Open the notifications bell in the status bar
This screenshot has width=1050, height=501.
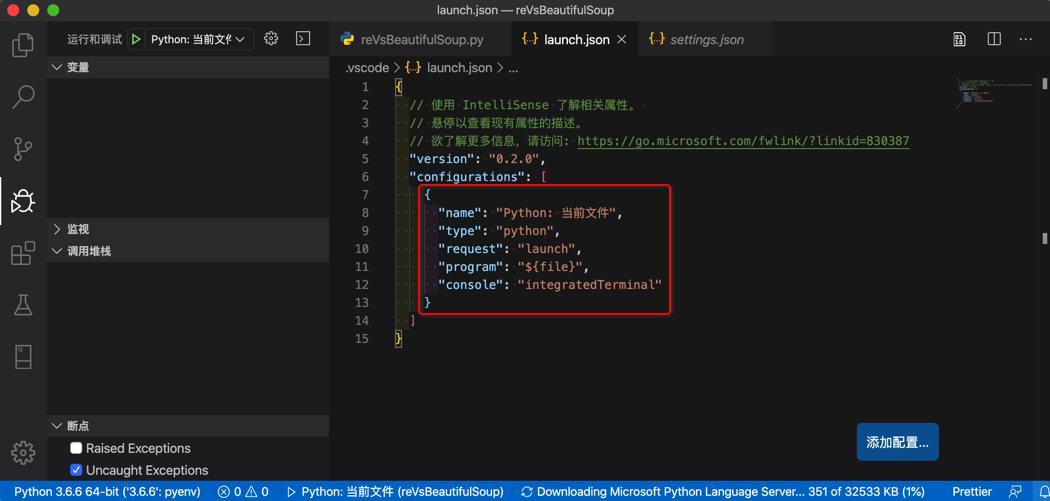click(x=1043, y=492)
